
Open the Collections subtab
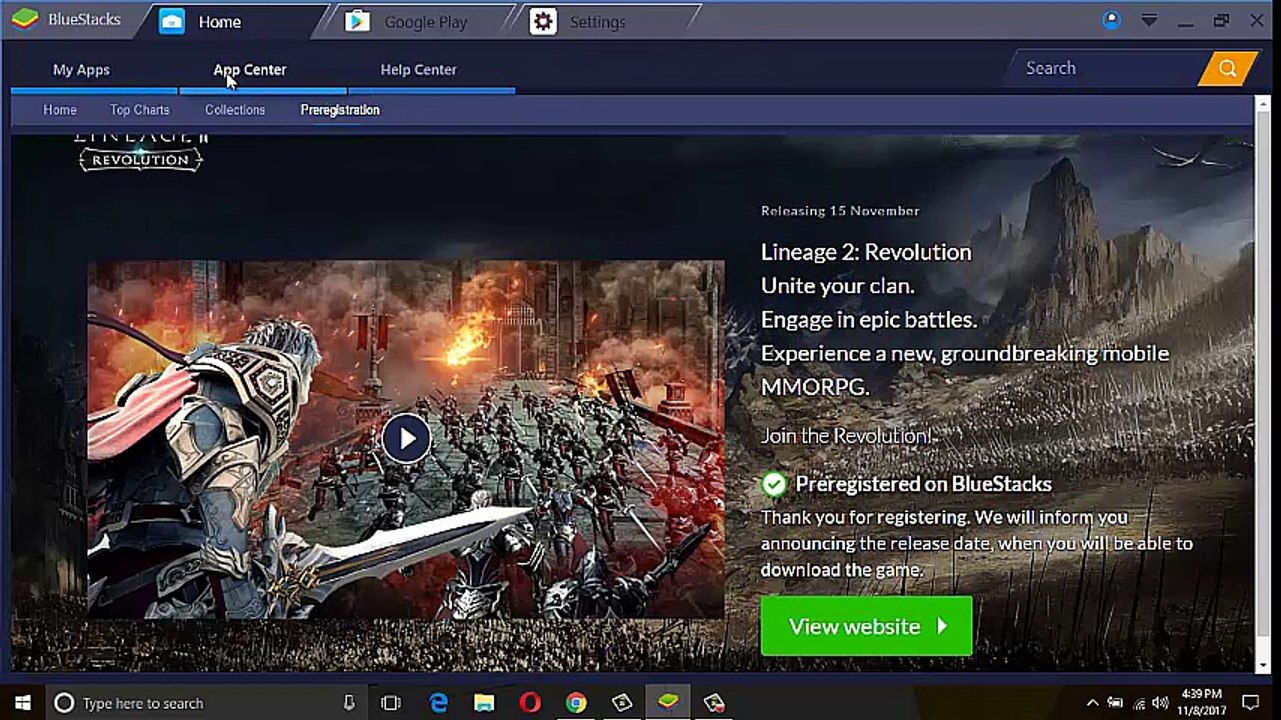(235, 110)
